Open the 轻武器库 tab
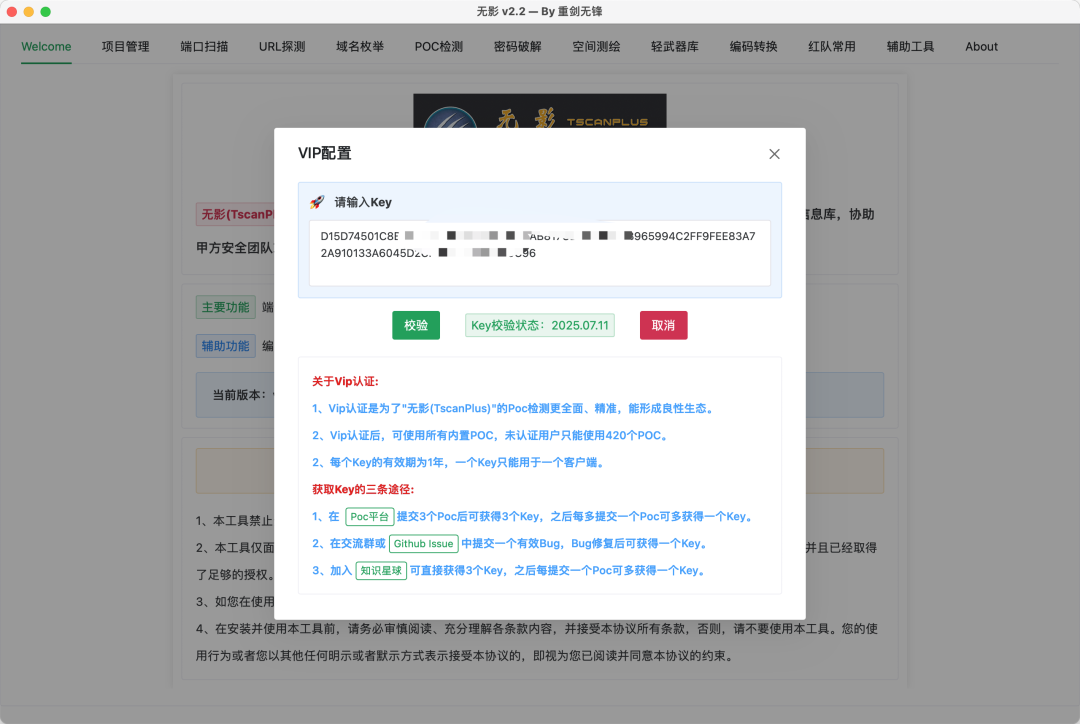The image size is (1080, 724). tap(674, 46)
